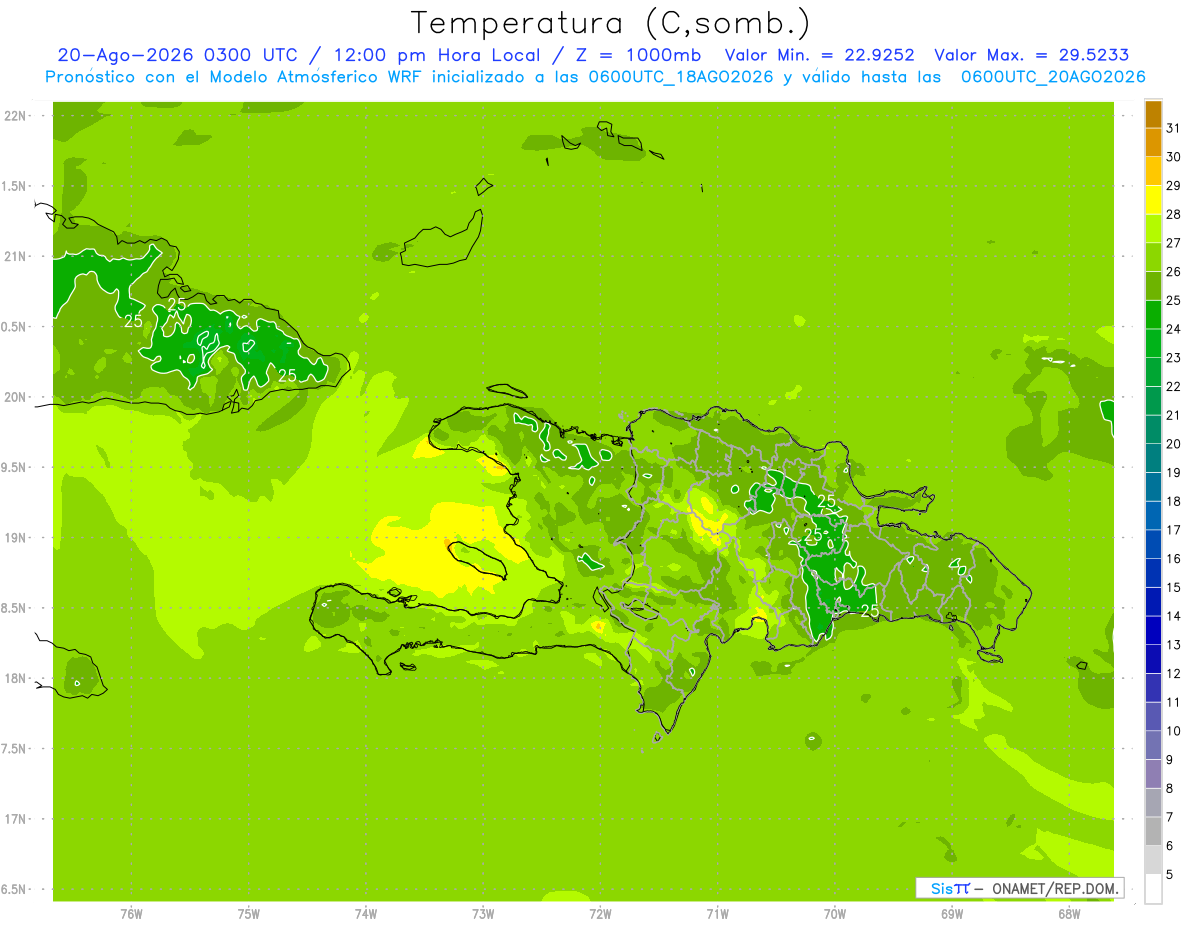
Task: Select the "Valor Max. = 29.5233" value
Action: [1033, 55]
